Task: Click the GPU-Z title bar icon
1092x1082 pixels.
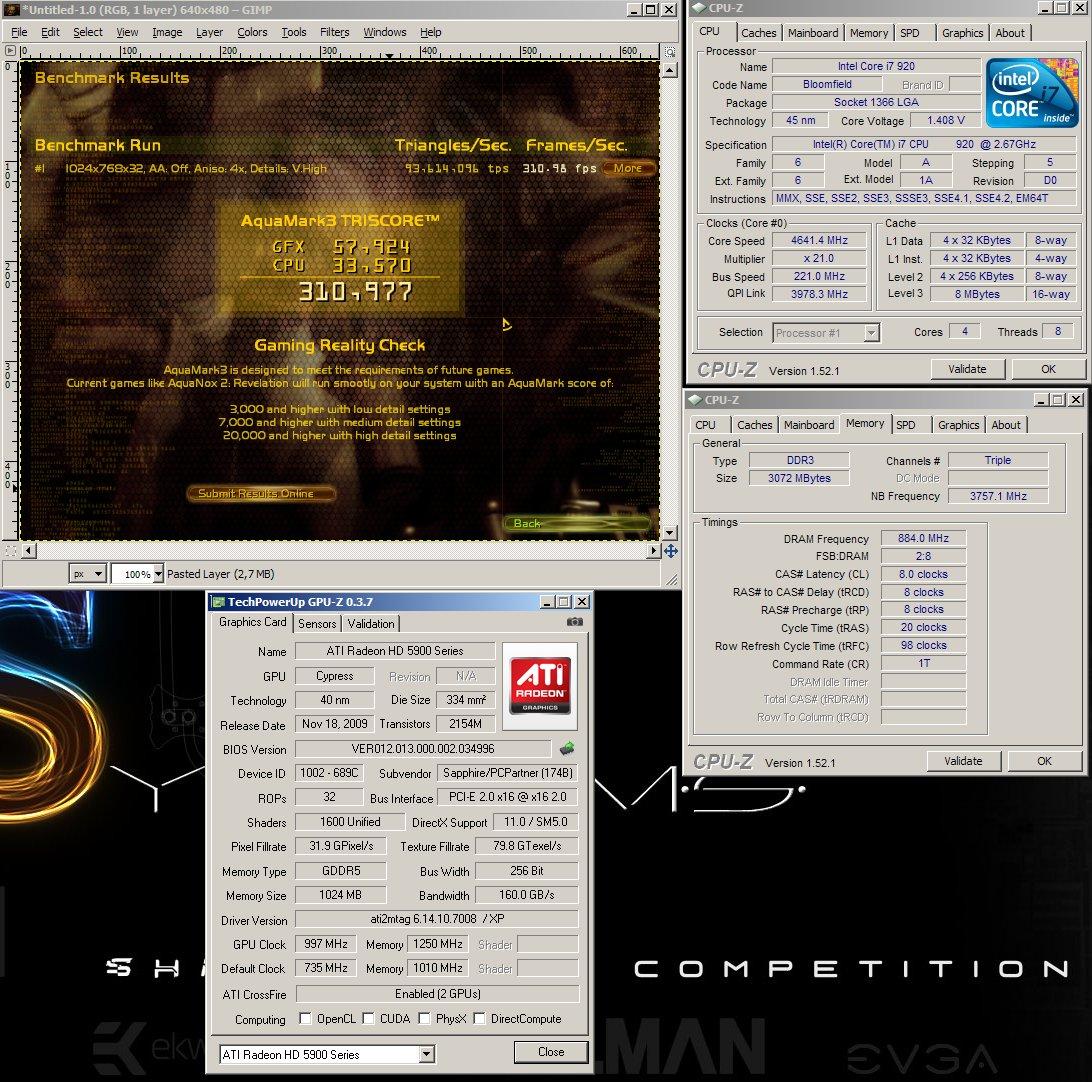Action: point(219,602)
